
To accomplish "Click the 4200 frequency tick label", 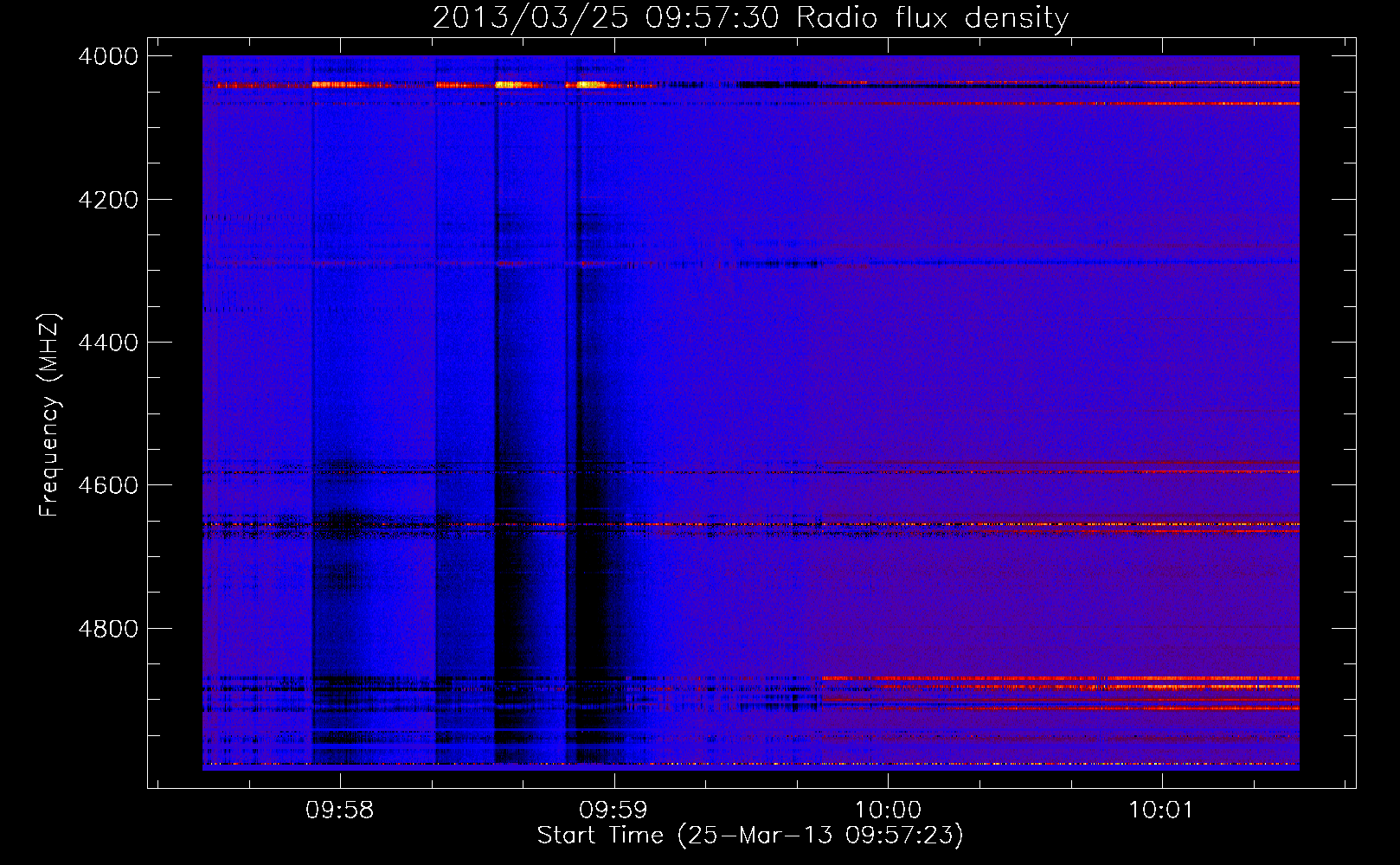I will click(107, 200).
